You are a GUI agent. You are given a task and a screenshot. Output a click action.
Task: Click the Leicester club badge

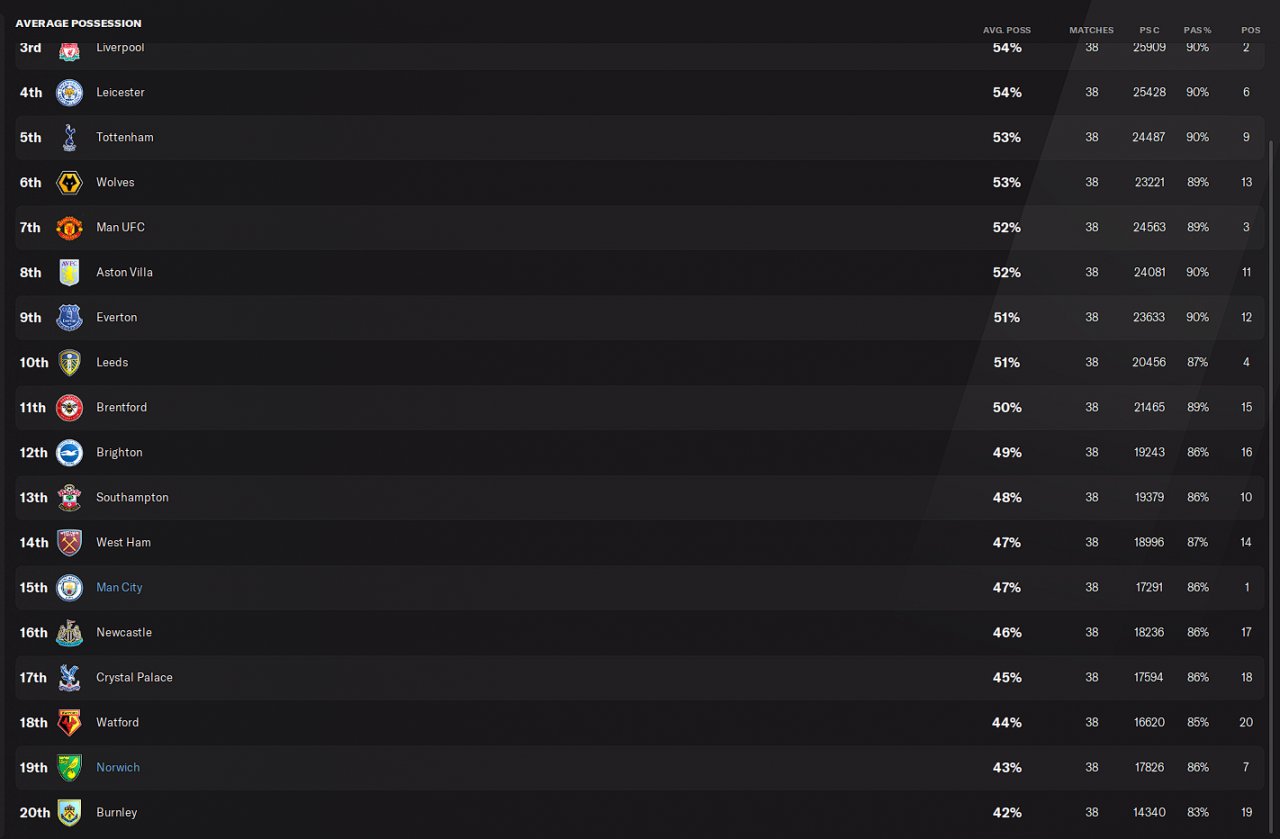[69, 92]
